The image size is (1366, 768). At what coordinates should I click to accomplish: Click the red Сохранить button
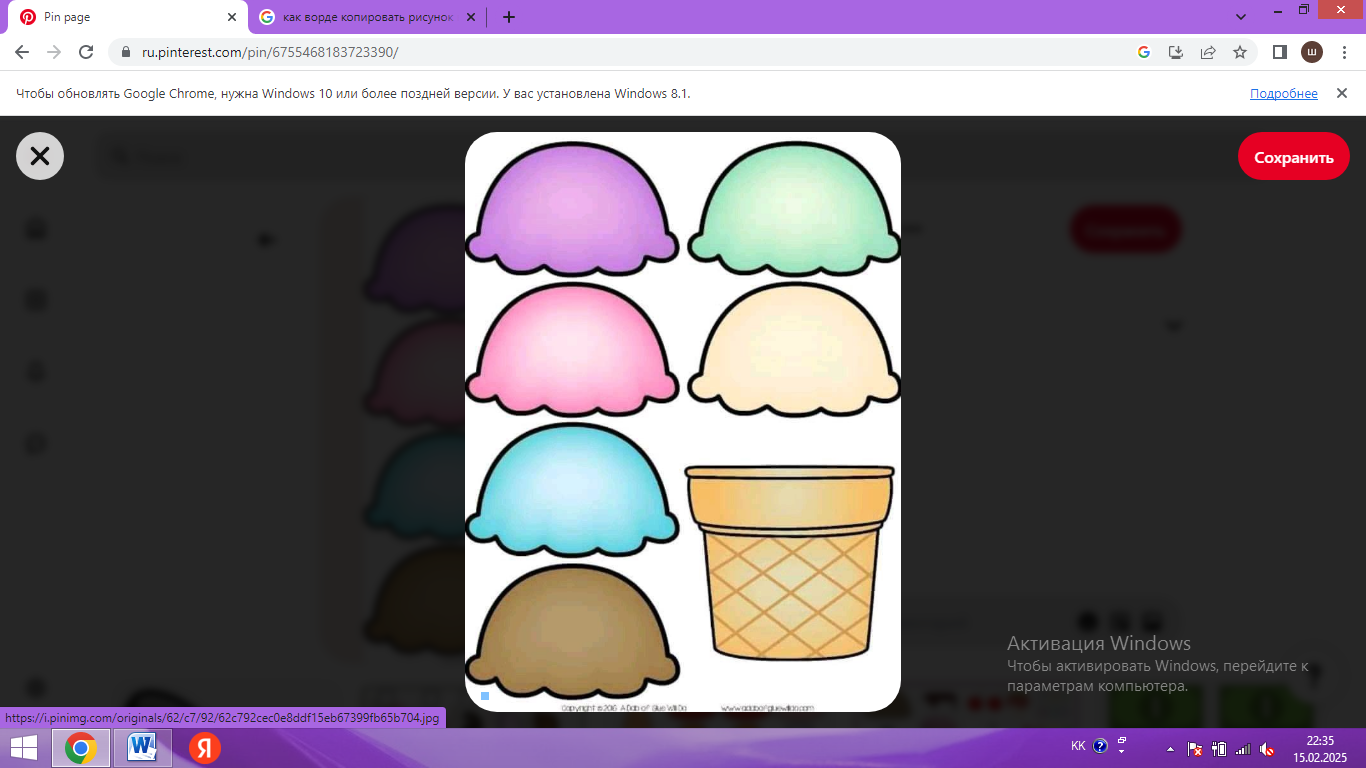[x=1293, y=157]
